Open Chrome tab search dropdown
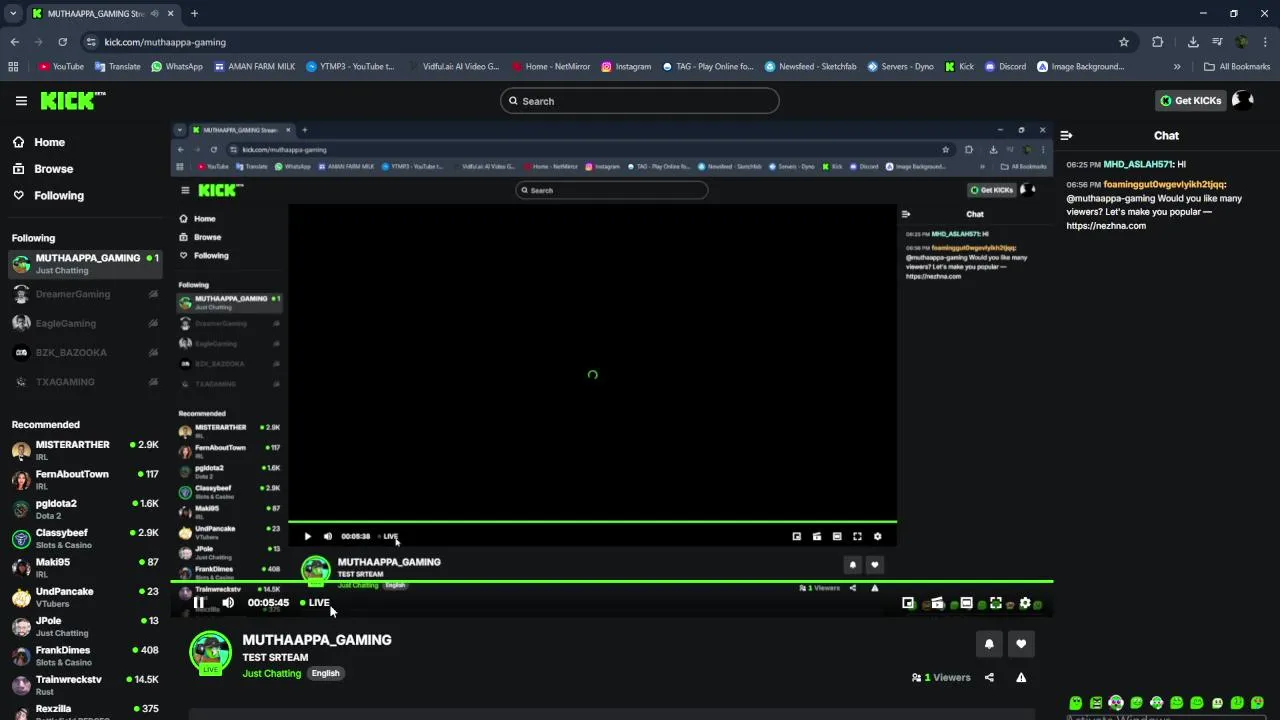The height and width of the screenshot is (720, 1280). 13,13
